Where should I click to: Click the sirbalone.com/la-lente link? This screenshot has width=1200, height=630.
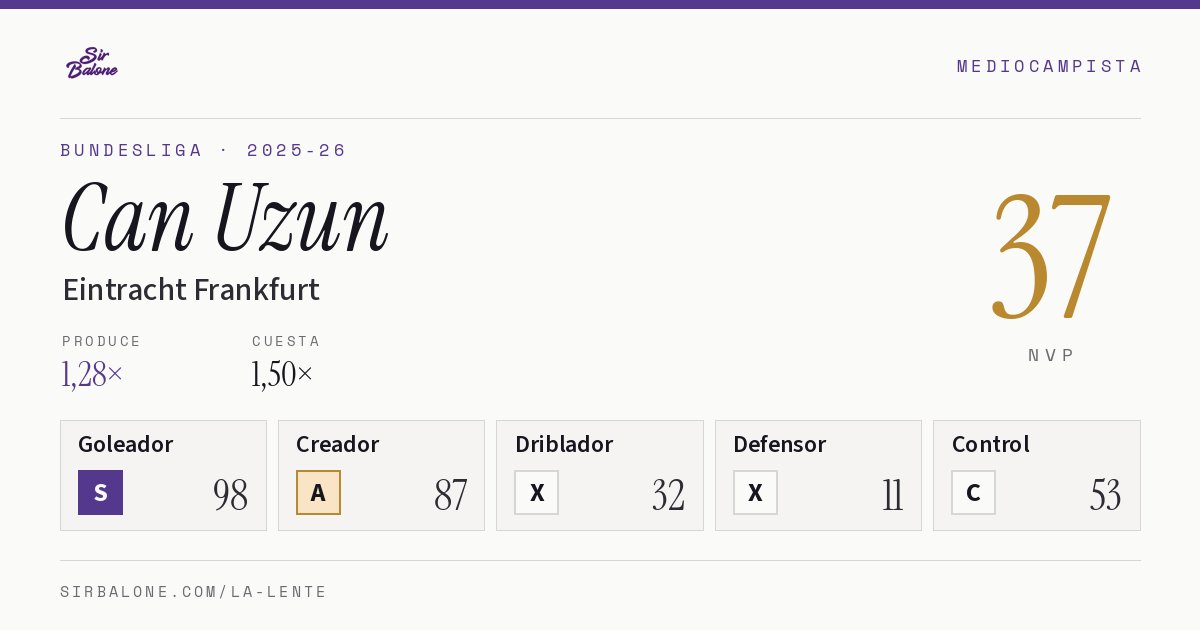coord(194,592)
